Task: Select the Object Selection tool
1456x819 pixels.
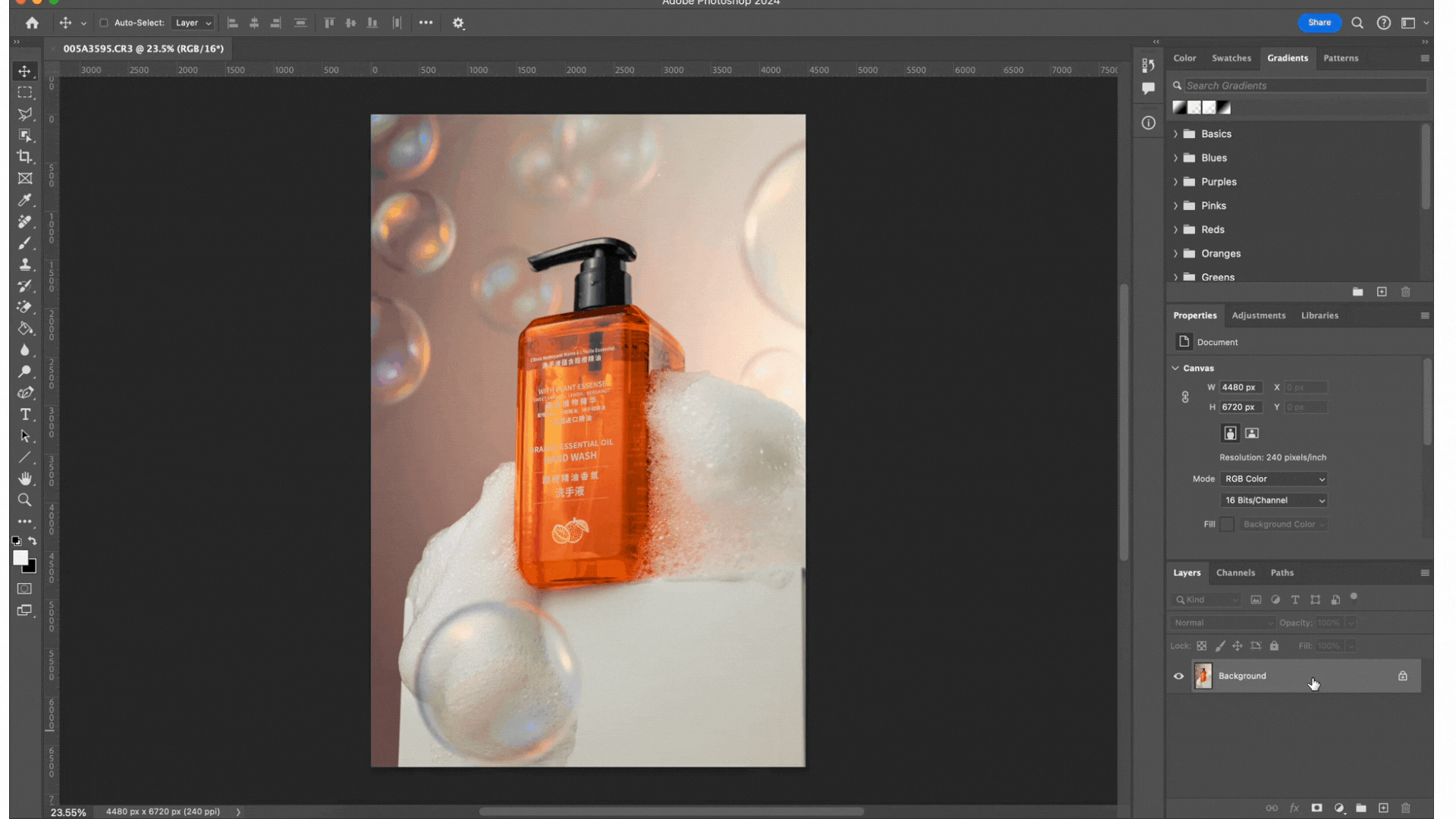Action: (x=25, y=135)
